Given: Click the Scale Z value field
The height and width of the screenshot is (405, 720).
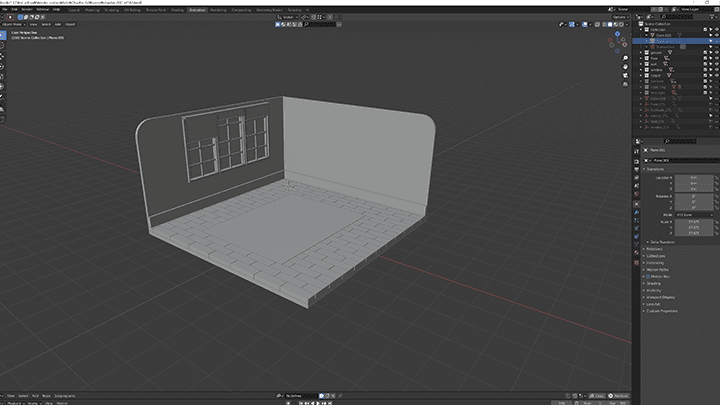Looking at the screenshot, I should pos(694,233).
